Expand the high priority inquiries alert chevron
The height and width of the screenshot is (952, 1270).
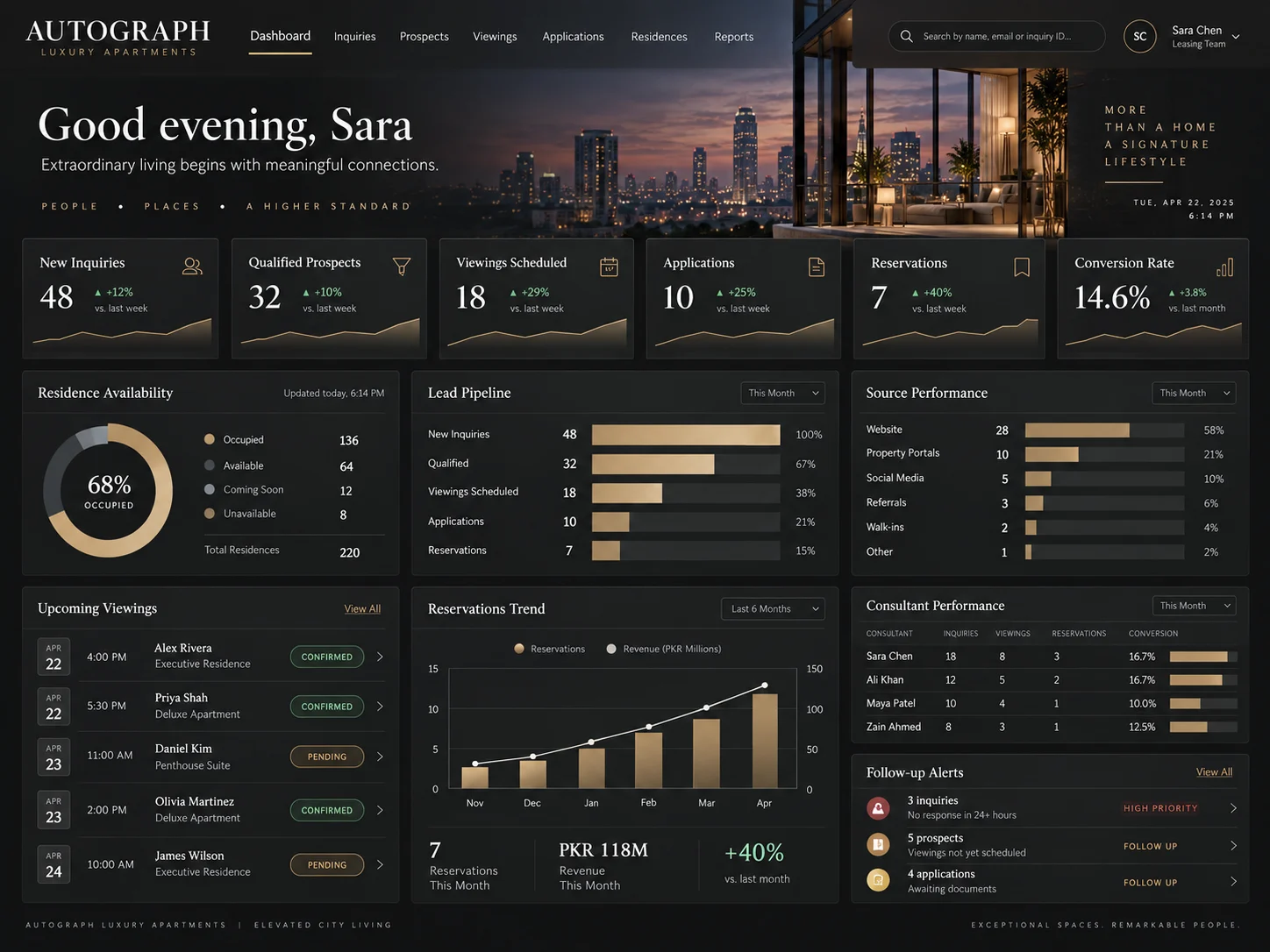pos(1233,808)
